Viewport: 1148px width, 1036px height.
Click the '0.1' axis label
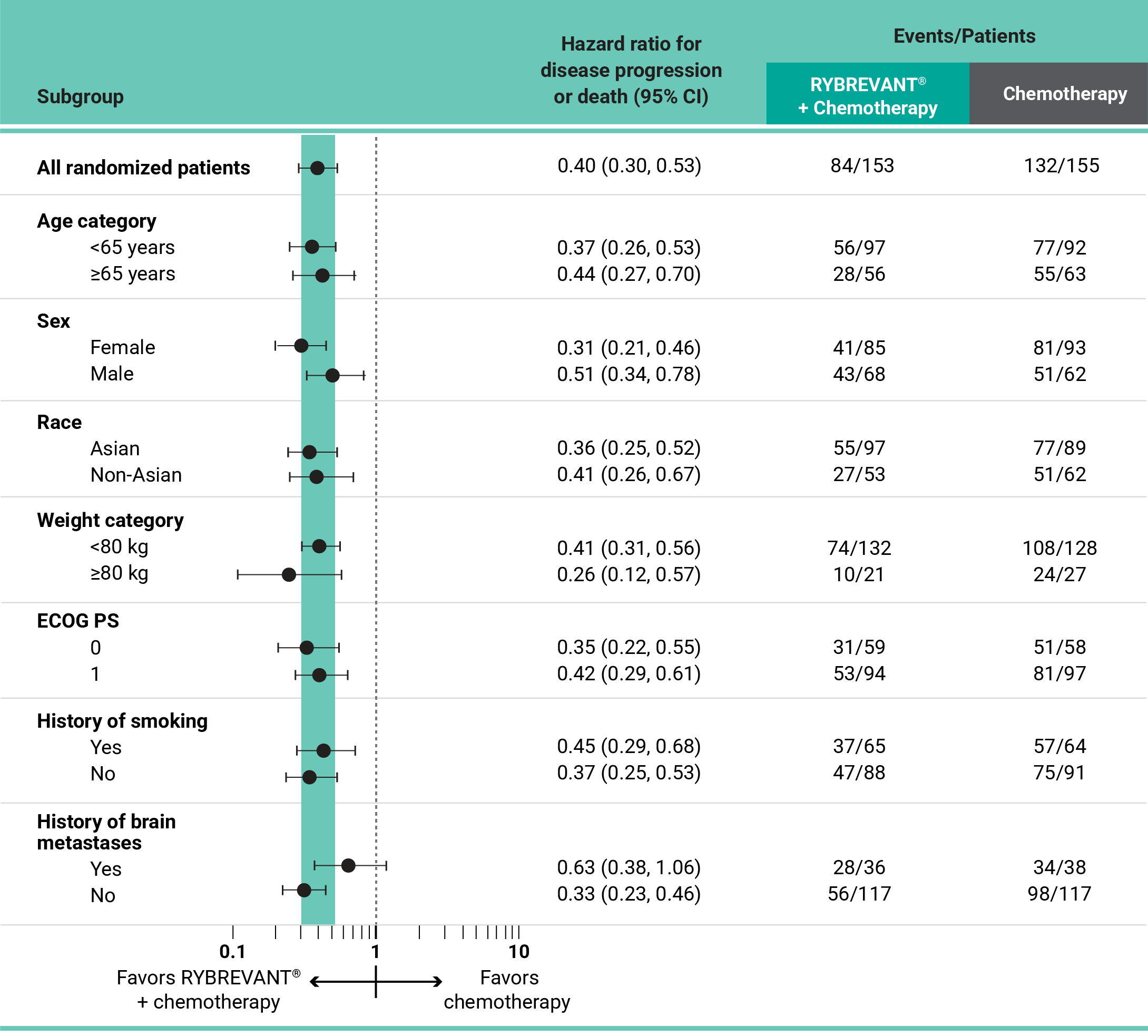(x=232, y=952)
